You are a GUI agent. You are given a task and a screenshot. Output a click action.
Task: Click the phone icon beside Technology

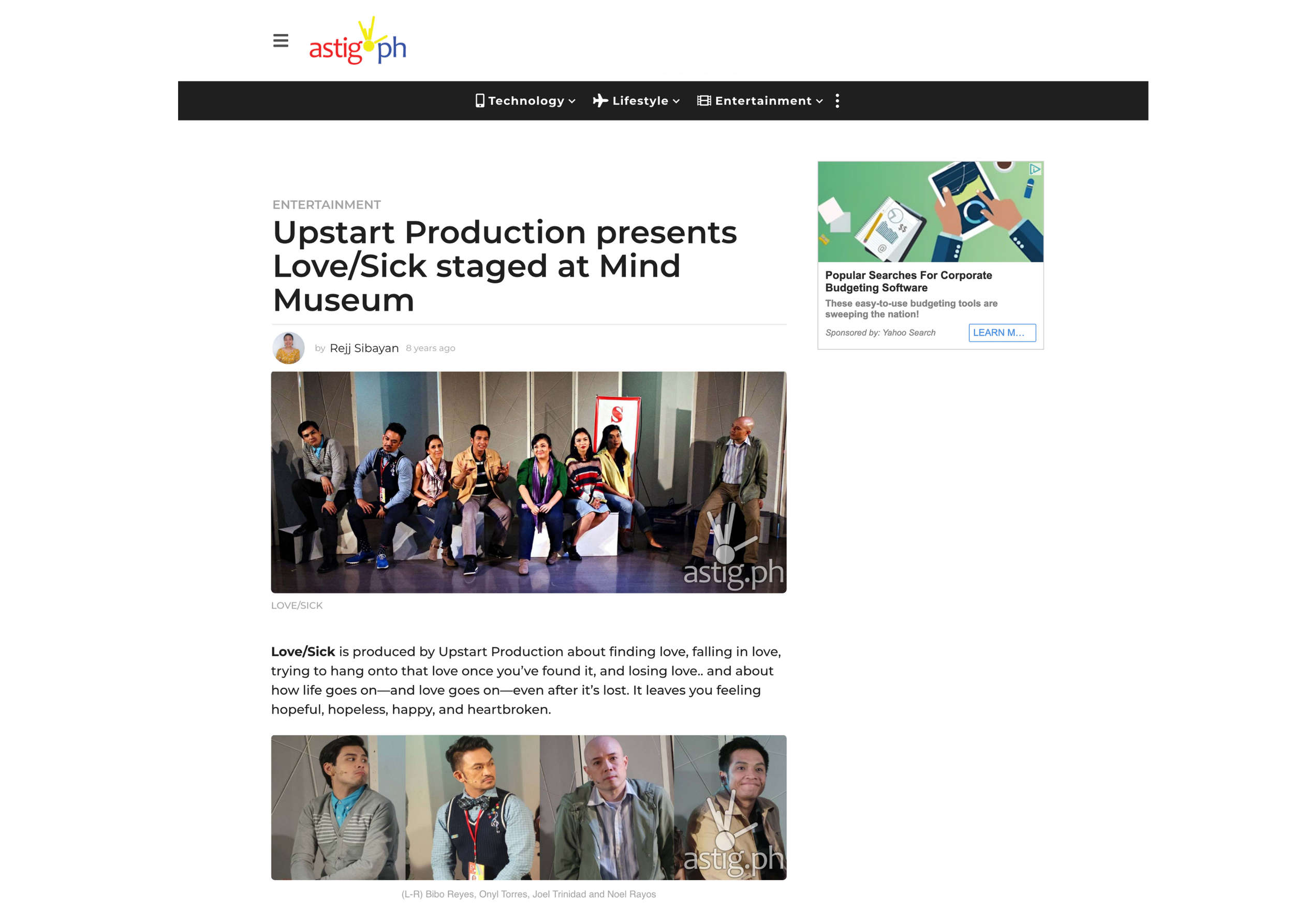click(479, 101)
